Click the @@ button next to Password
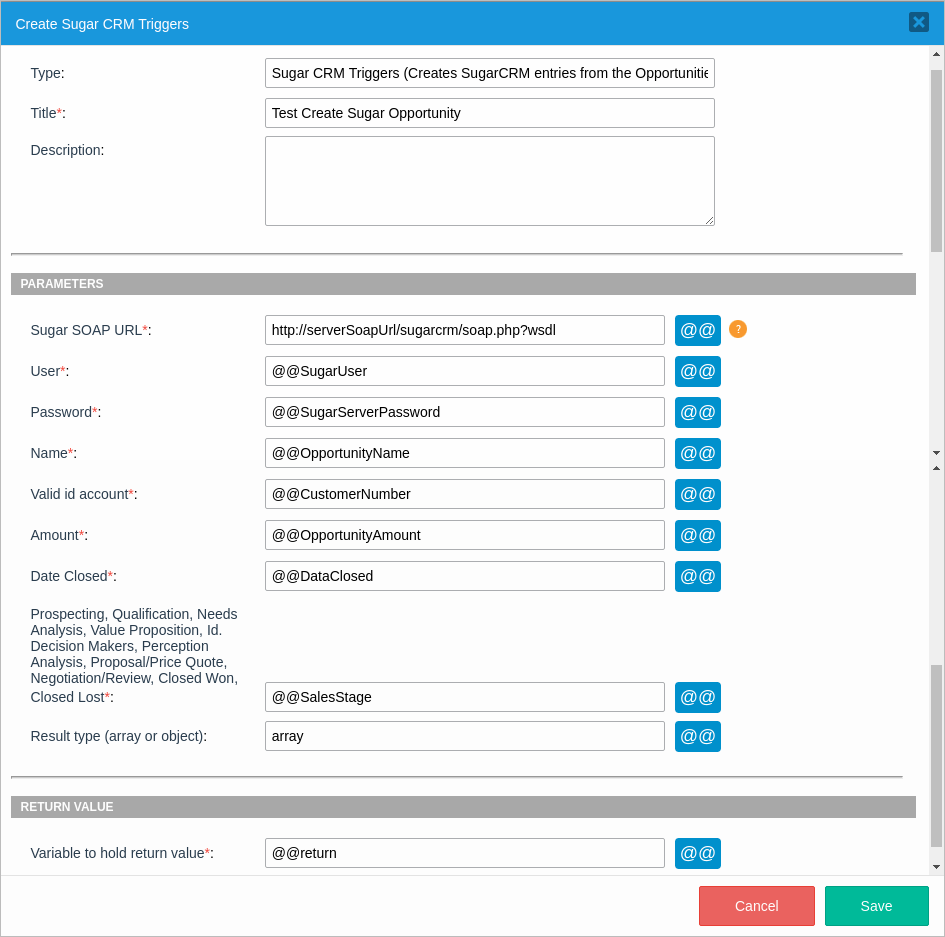This screenshot has width=945, height=937. 697,412
